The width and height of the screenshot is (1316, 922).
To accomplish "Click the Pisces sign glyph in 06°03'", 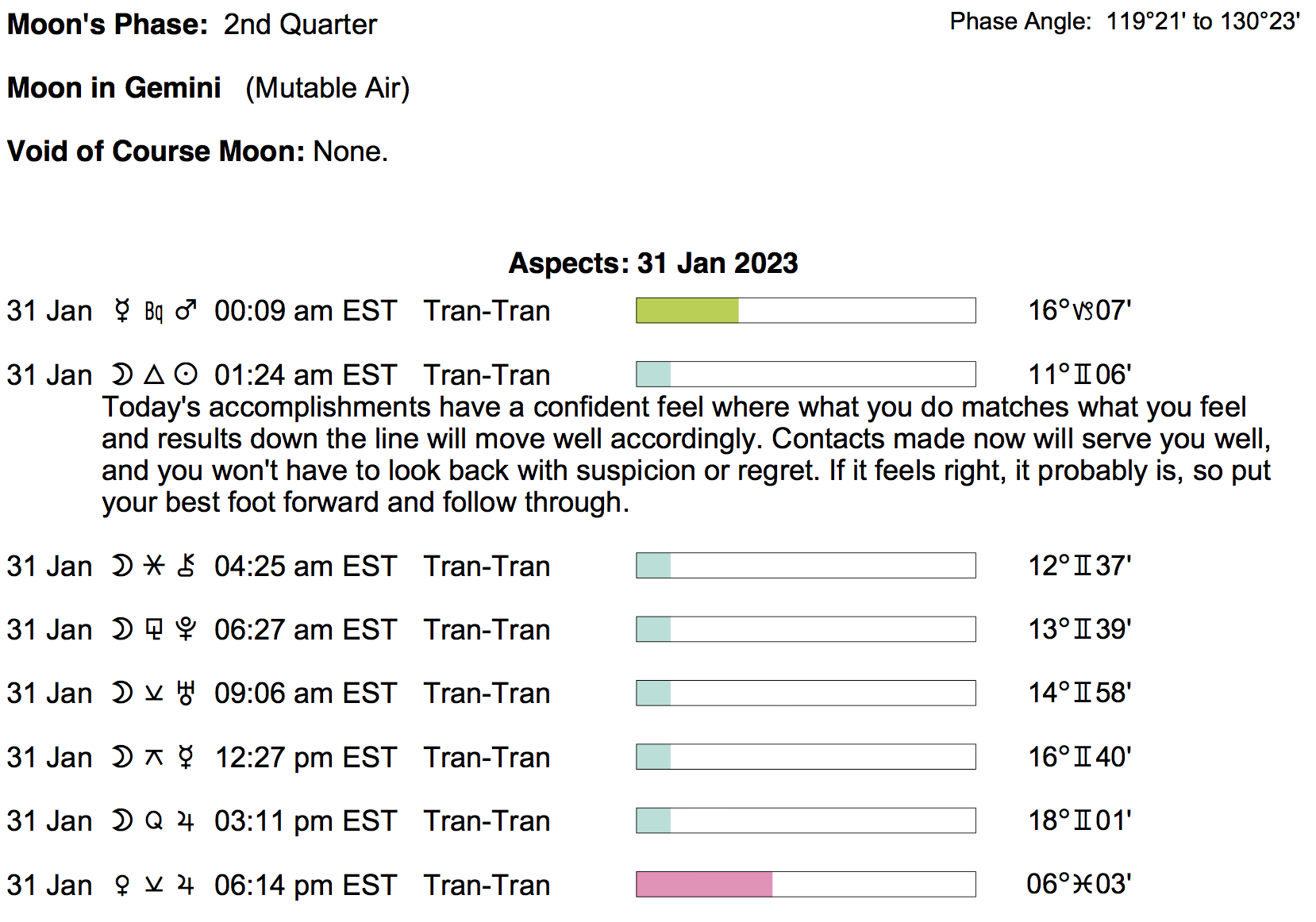I will (x=1083, y=884).
